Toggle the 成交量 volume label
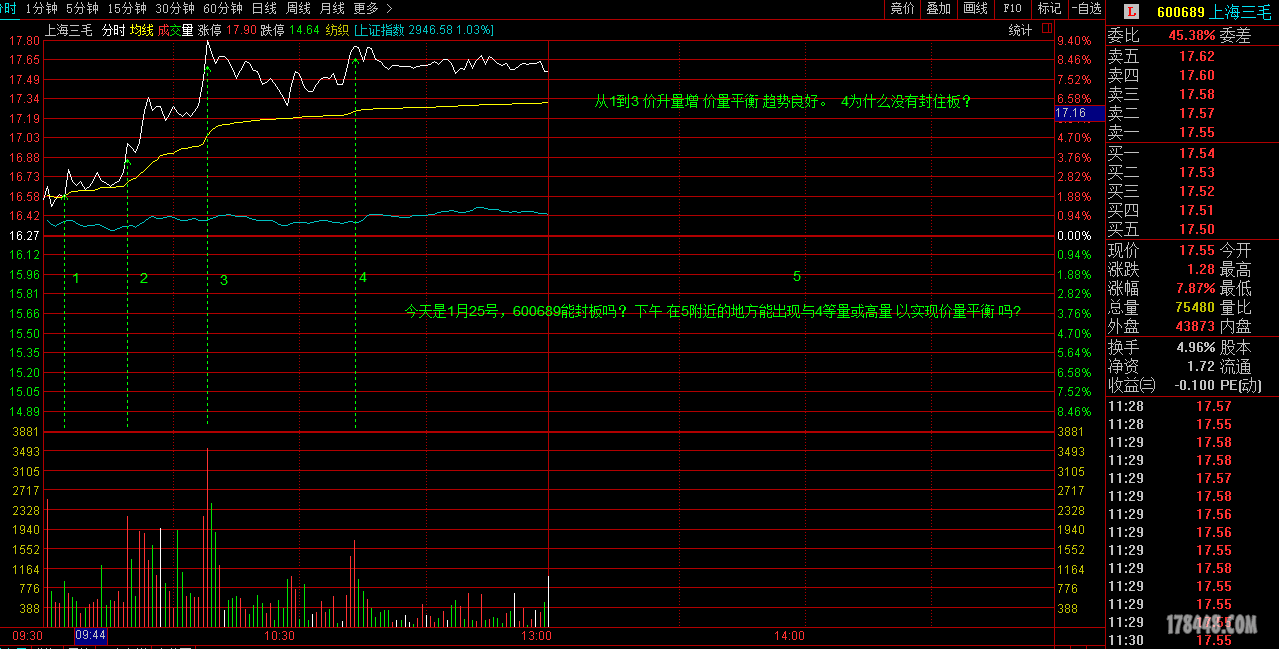Image resolution: width=1279 pixels, height=649 pixels. tap(176, 30)
